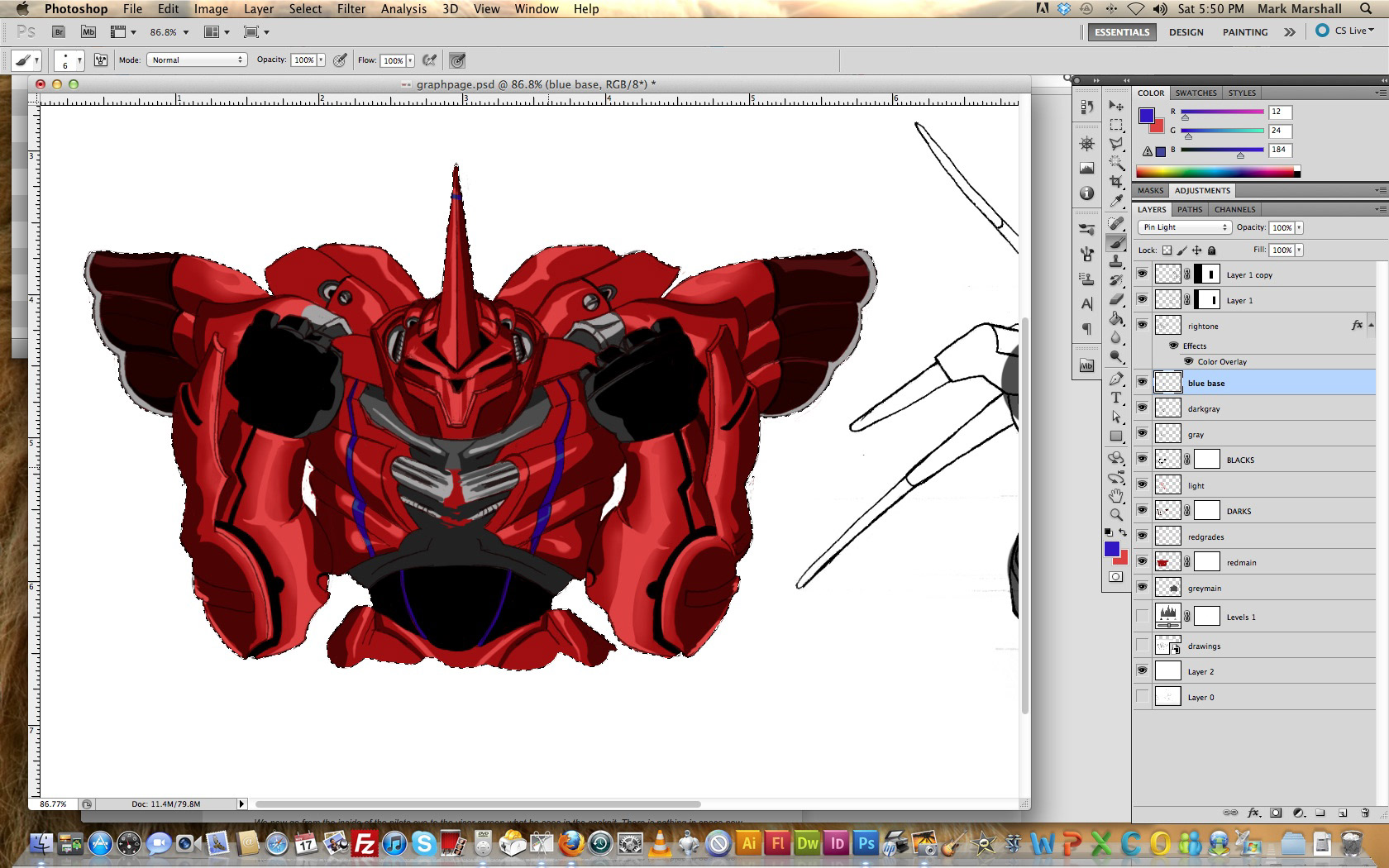Open the Info panel icon
Image resolution: width=1389 pixels, height=868 pixels.
click(1087, 193)
